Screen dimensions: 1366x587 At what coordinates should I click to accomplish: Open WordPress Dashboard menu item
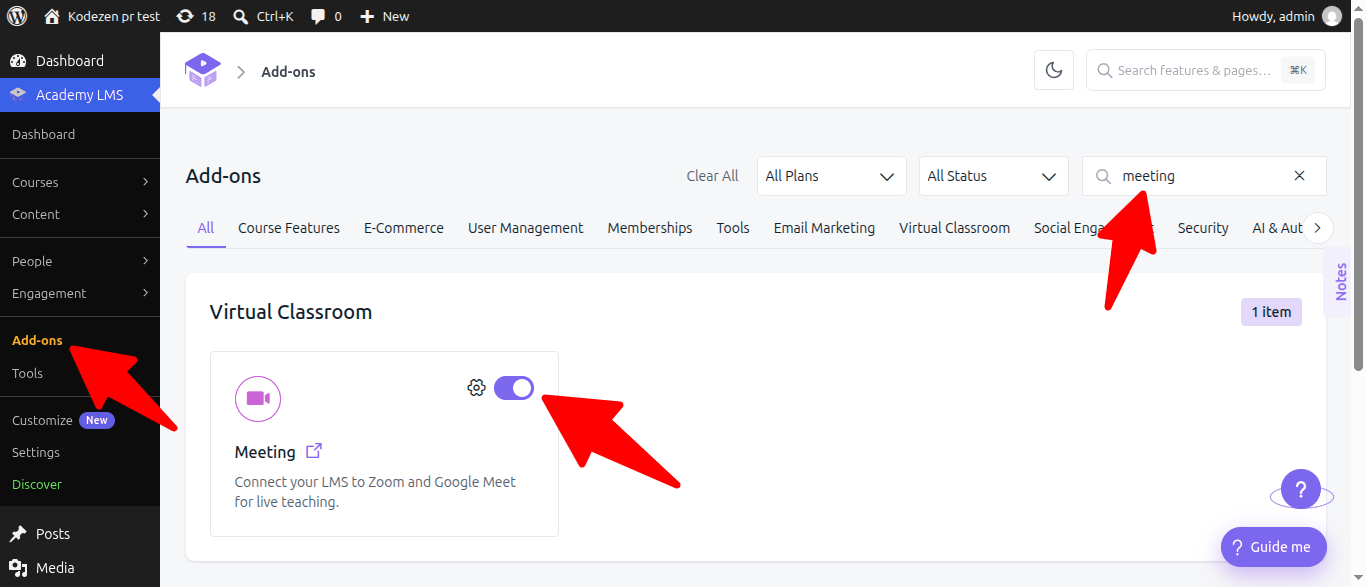[80, 61]
